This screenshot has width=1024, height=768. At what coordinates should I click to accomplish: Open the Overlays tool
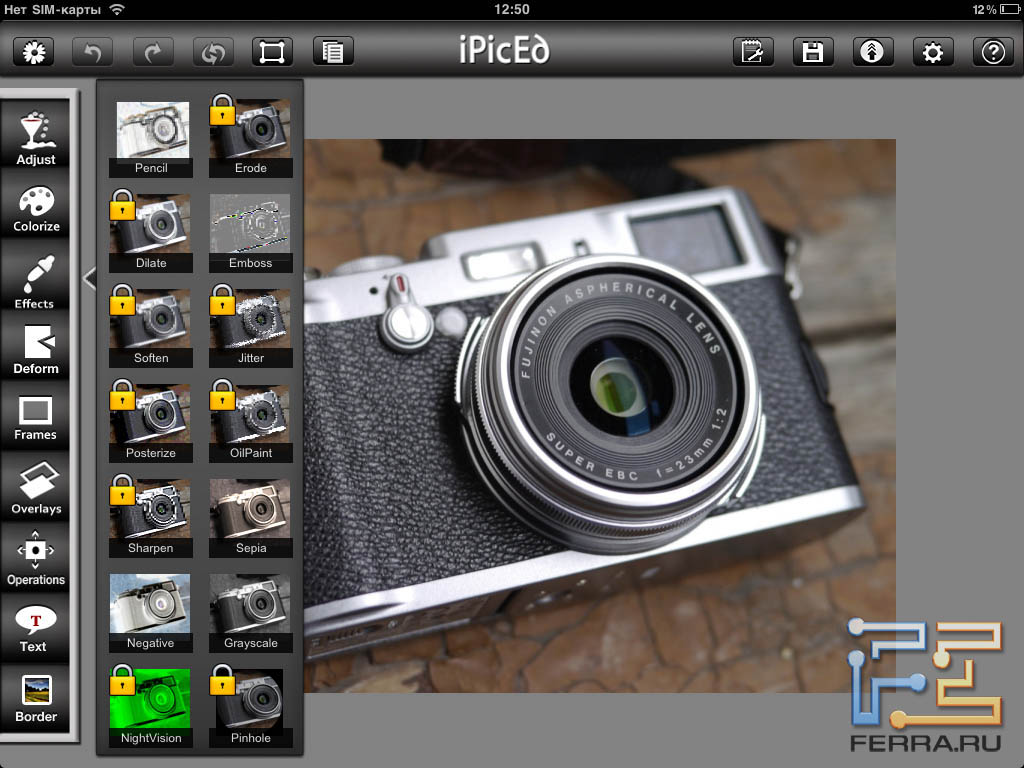36,488
